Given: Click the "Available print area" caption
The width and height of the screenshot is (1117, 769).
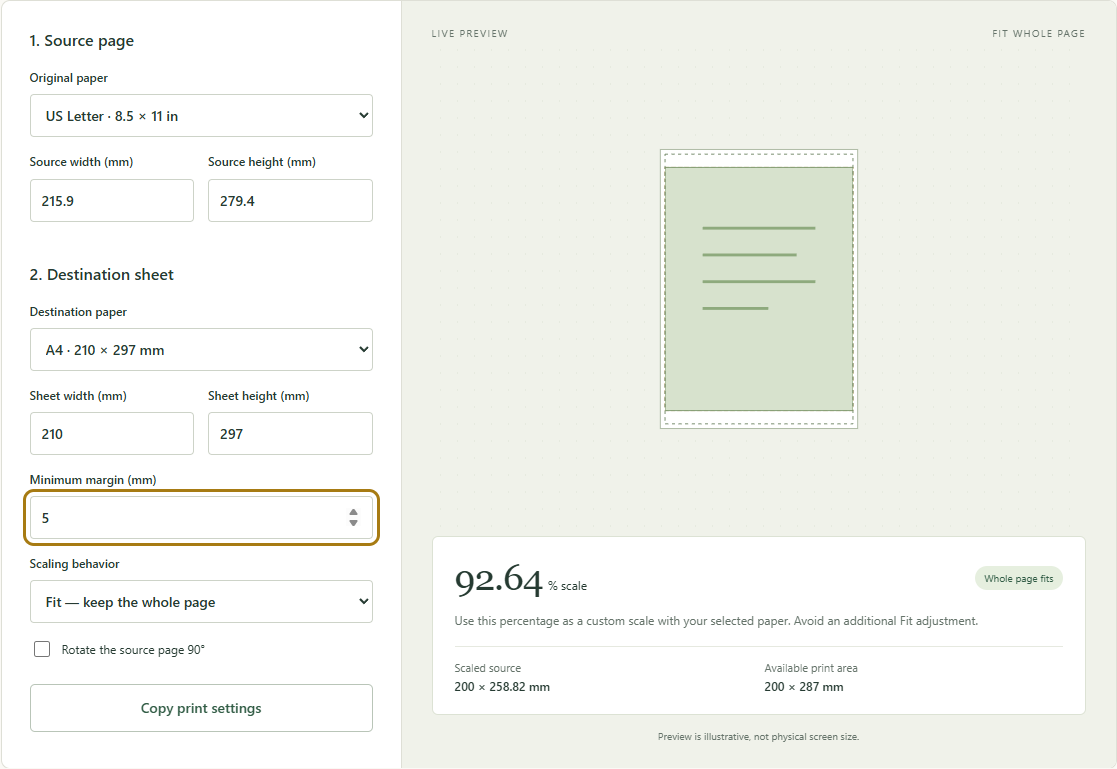Looking at the screenshot, I should click(x=811, y=669).
